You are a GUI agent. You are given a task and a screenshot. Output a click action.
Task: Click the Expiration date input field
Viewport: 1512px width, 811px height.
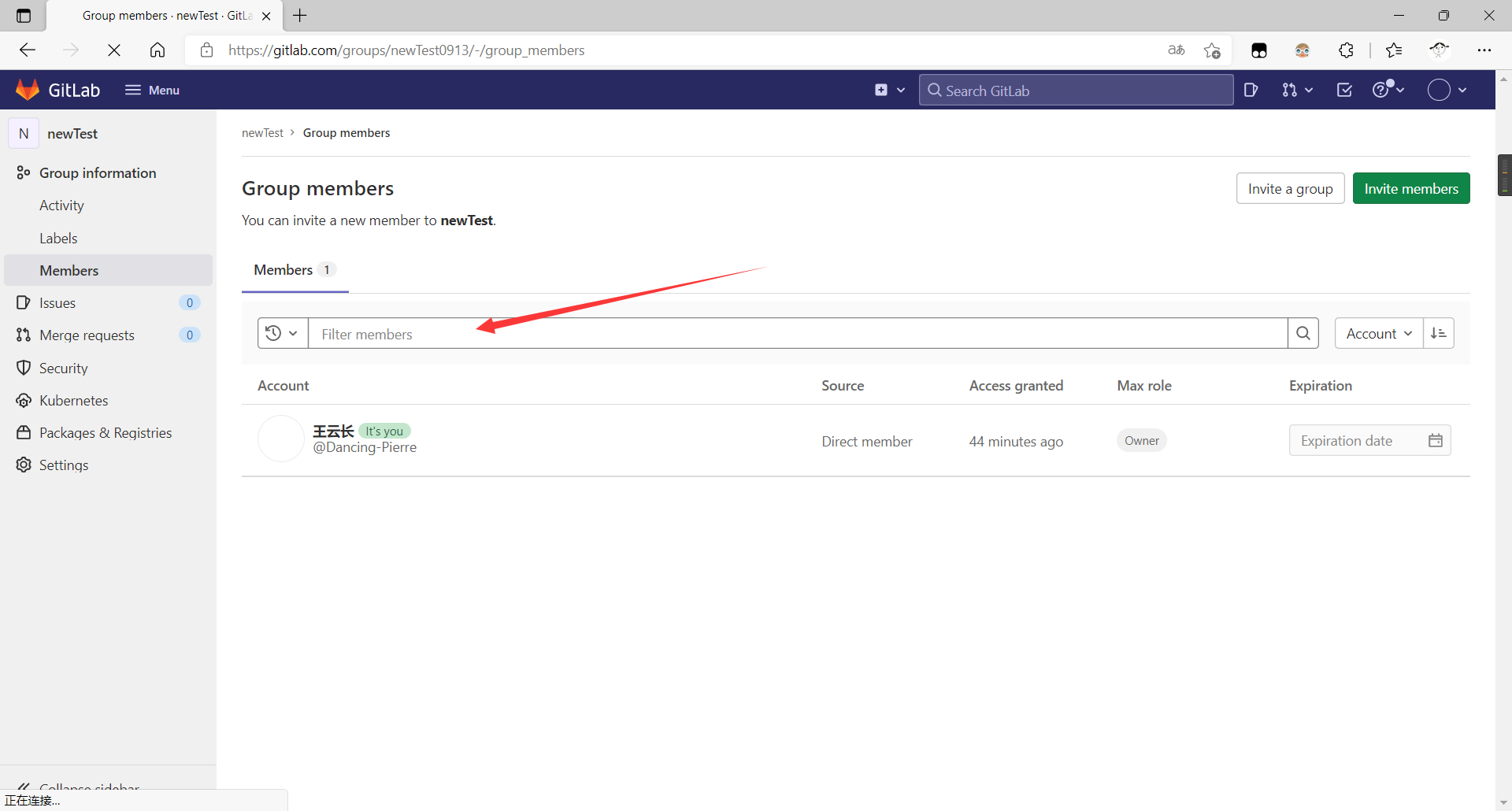(1369, 440)
